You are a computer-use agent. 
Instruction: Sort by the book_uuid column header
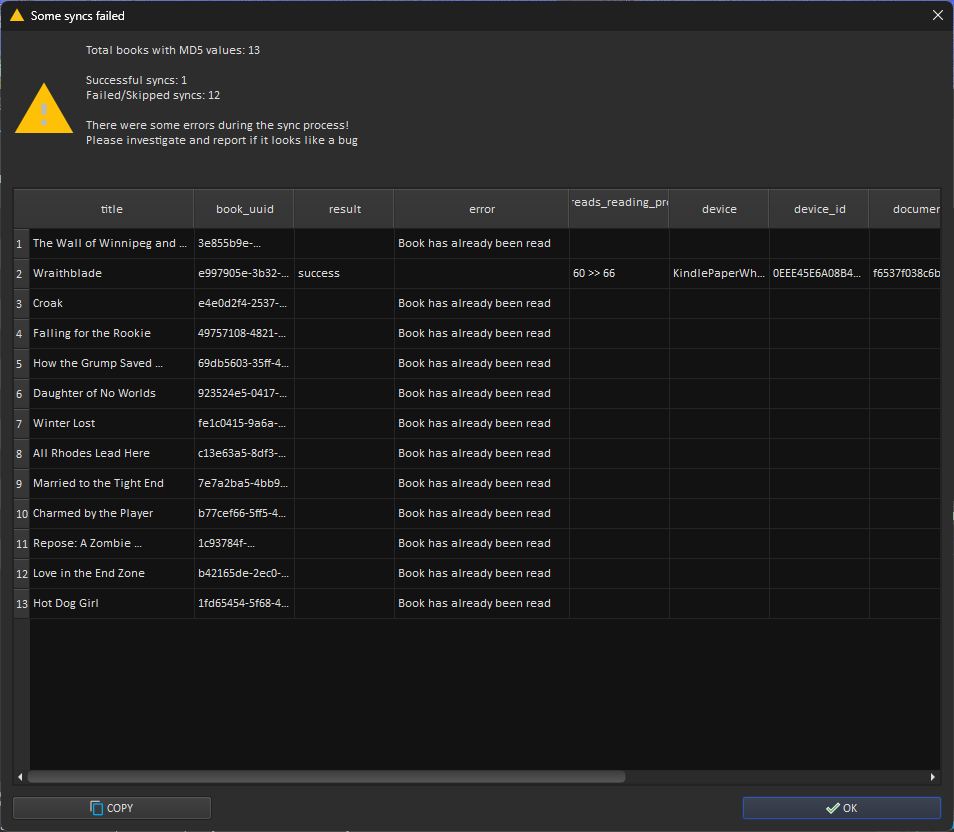click(245, 209)
